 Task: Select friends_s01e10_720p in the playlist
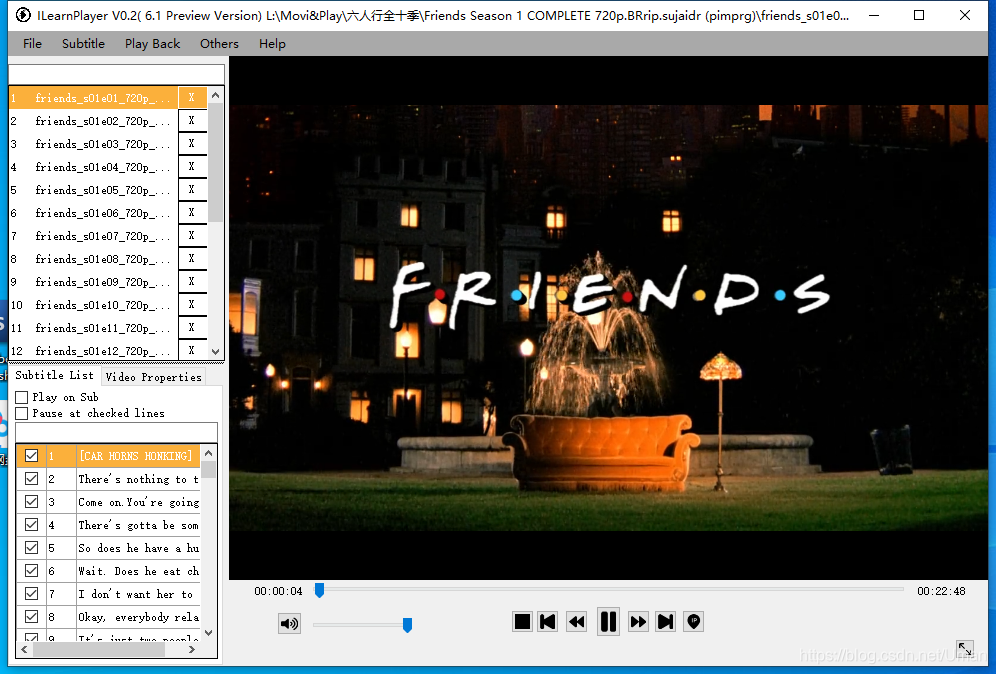(93, 305)
